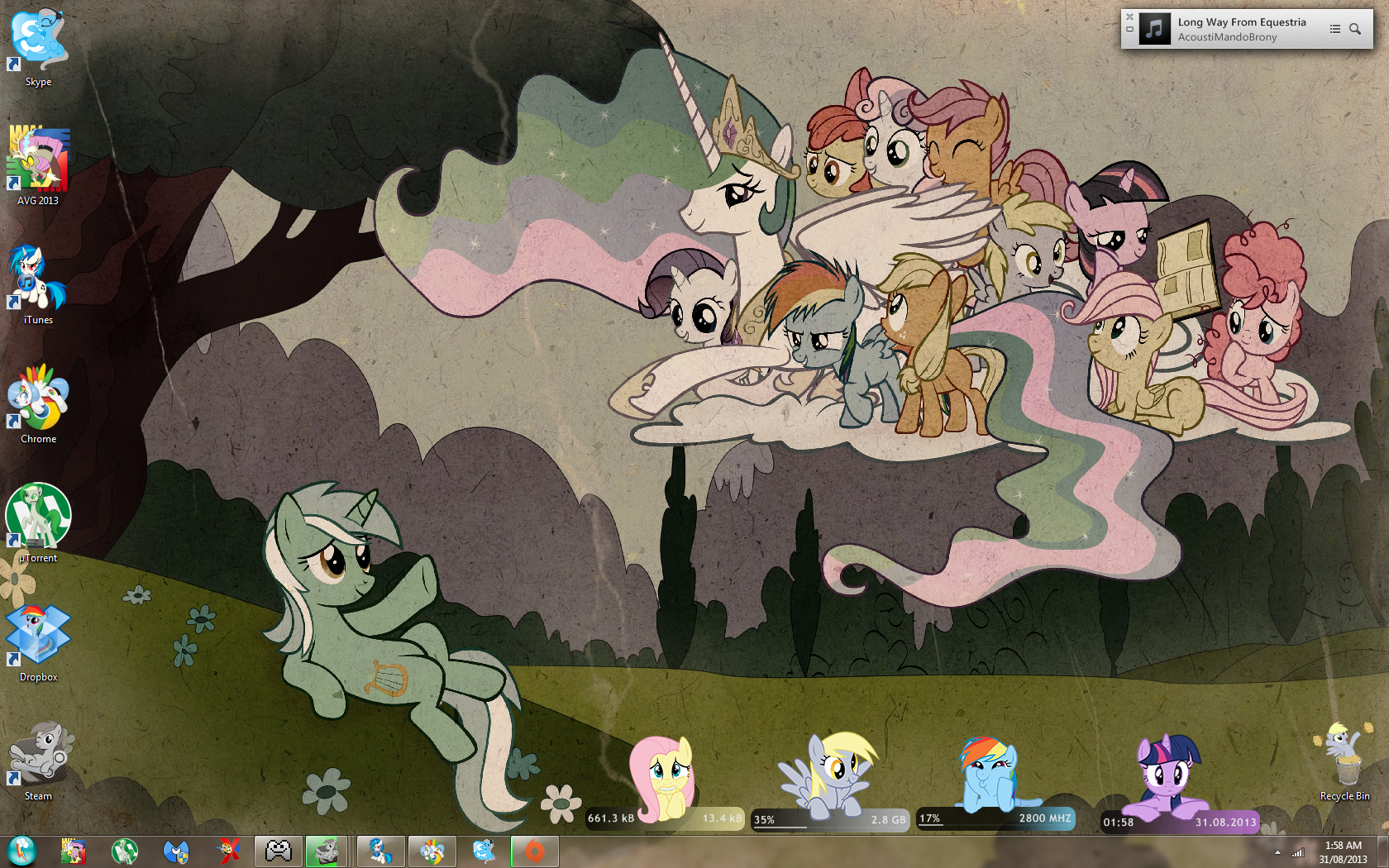Open the Recycle Bin icon
This screenshot has height=868, width=1389.
pos(1344,761)
